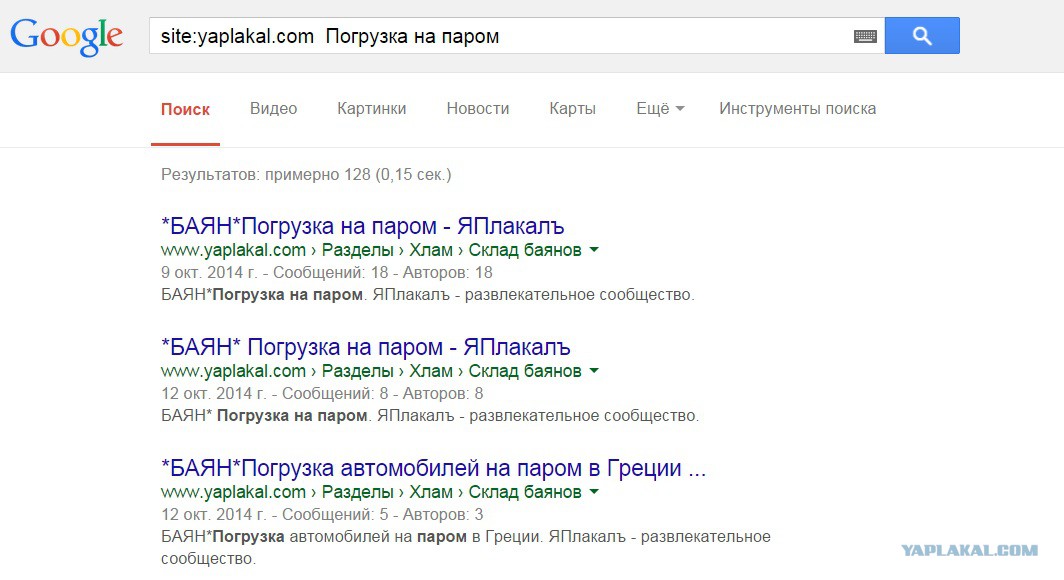Image resolution: width=1064 pixels, height=580 pixels.
Task: Open result Погрузка автомобилей на паром в Греции
Action: point(433,467)
